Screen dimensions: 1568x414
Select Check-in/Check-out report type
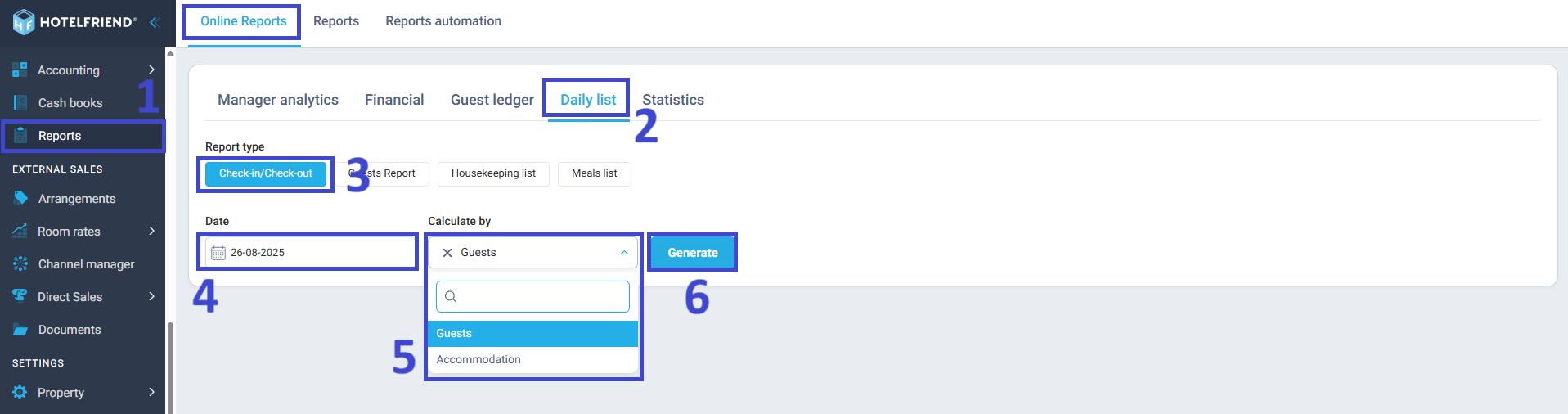pyautogui.click(x=266, y=173)
